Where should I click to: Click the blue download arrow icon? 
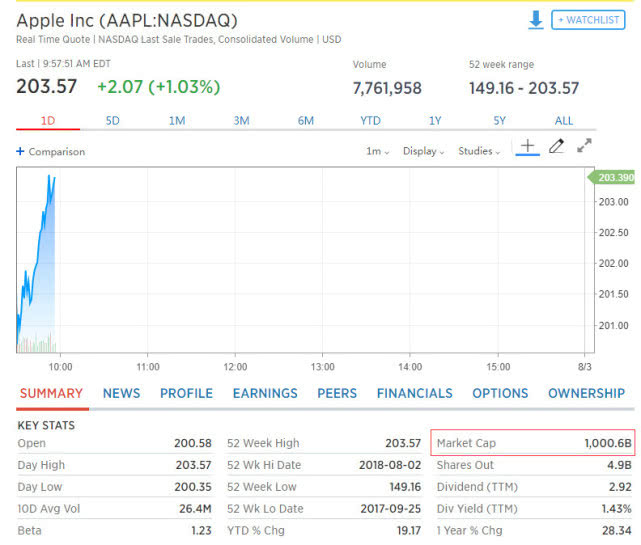pyautogui.click(x=535, y=20)
